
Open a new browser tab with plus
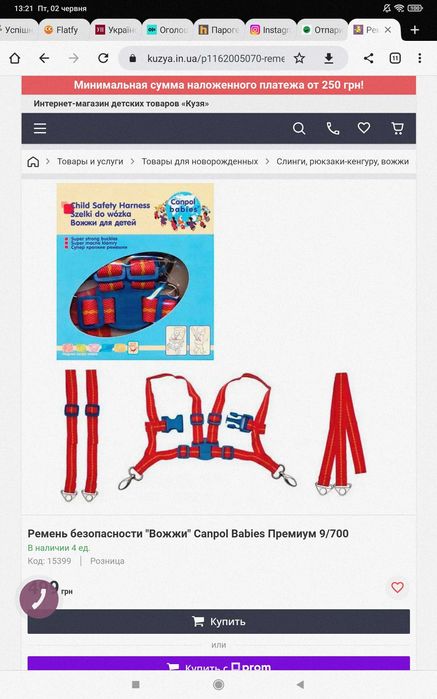click(415, 30)
